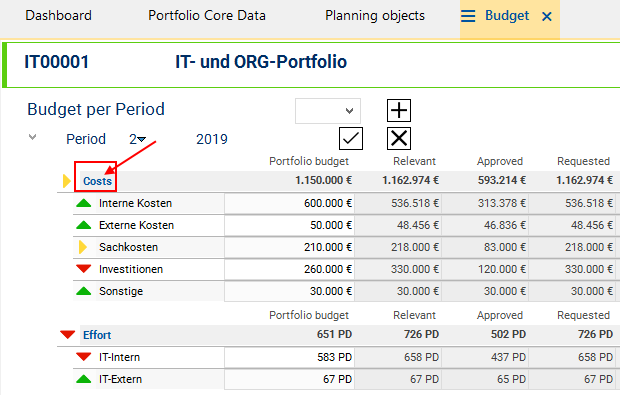Click the Budget per Period heading

click(x=96, y=109)
